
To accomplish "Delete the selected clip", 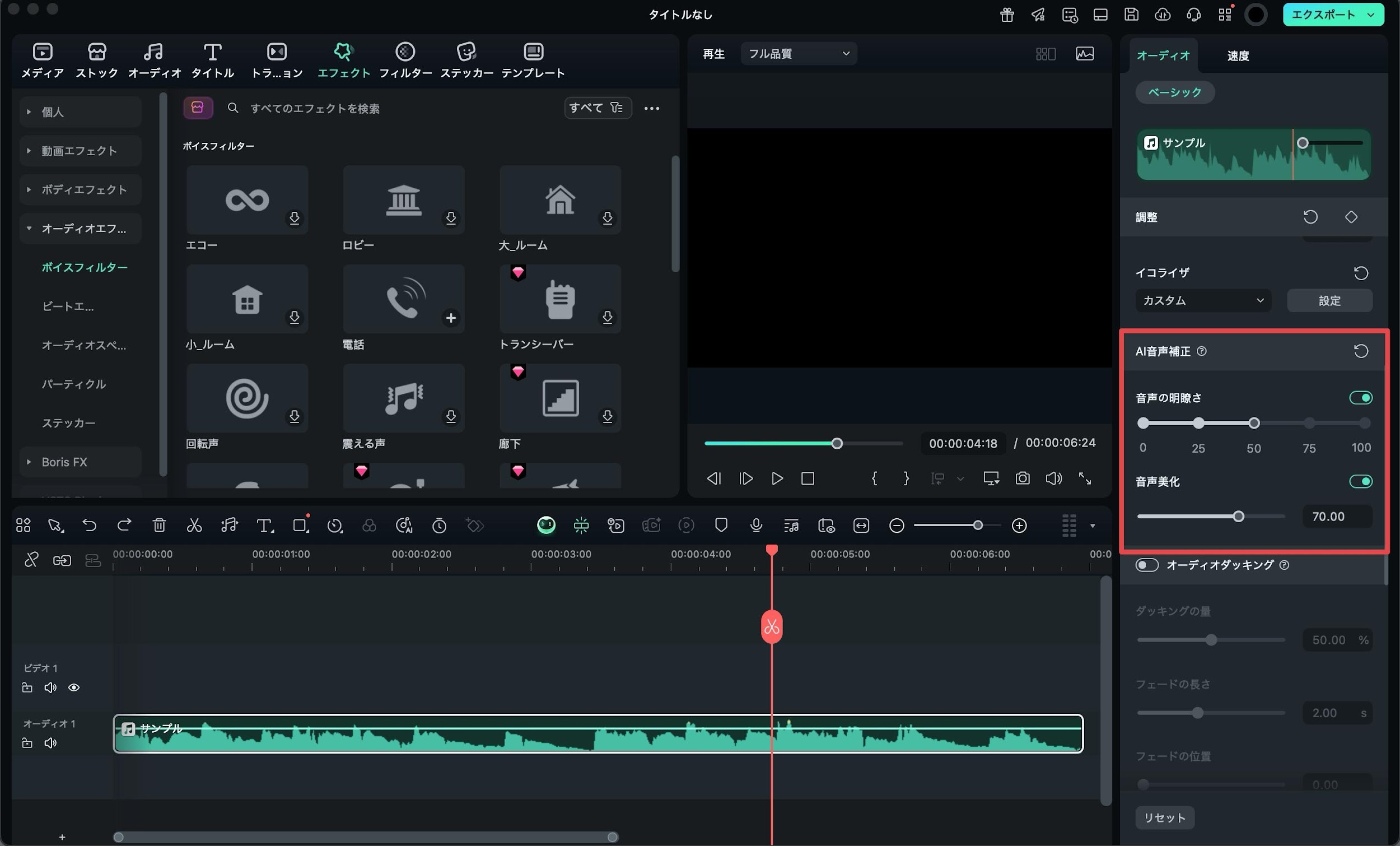I will (160, 526).
